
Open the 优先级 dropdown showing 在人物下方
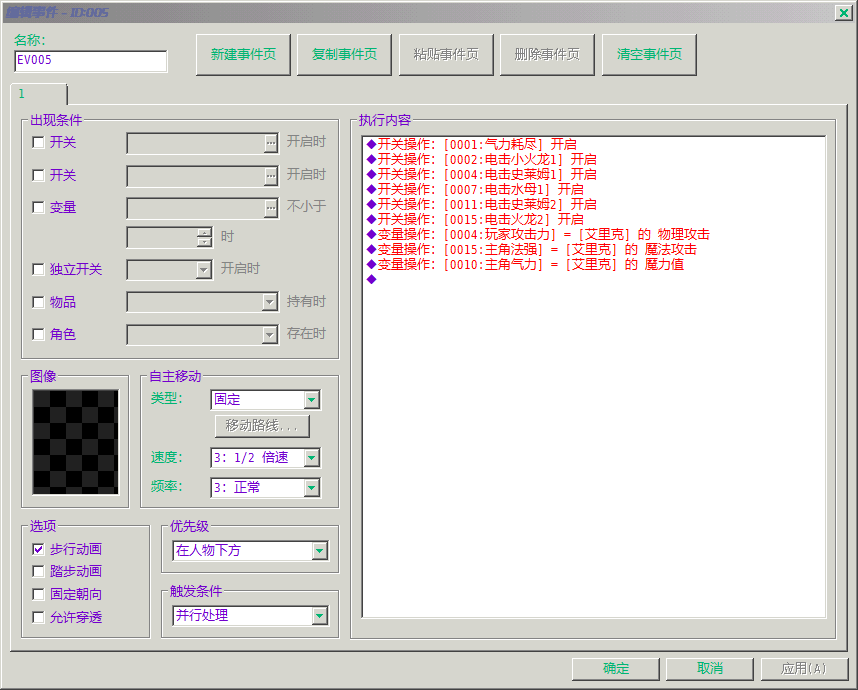click(251, 550)
